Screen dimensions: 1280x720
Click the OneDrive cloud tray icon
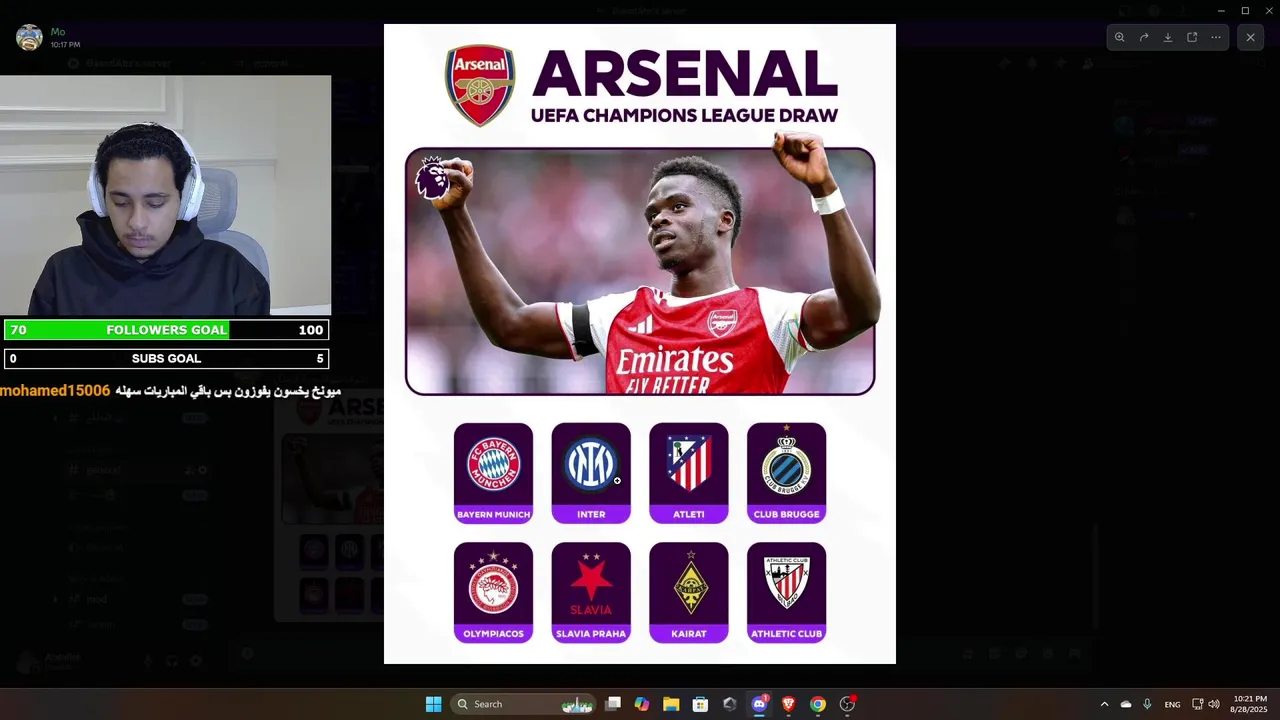[1126, 704]
